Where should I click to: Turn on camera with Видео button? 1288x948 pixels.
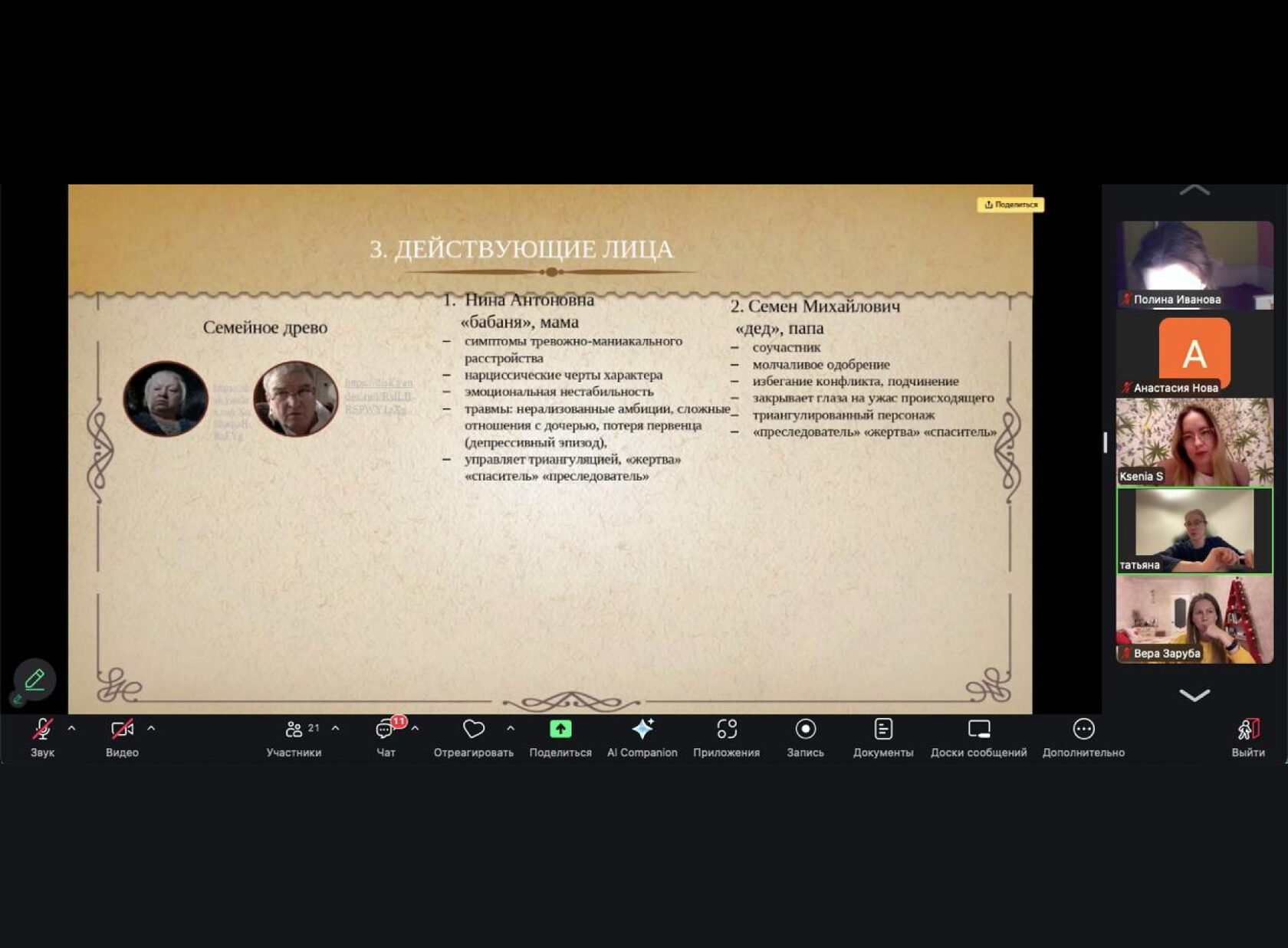point(122,737)
